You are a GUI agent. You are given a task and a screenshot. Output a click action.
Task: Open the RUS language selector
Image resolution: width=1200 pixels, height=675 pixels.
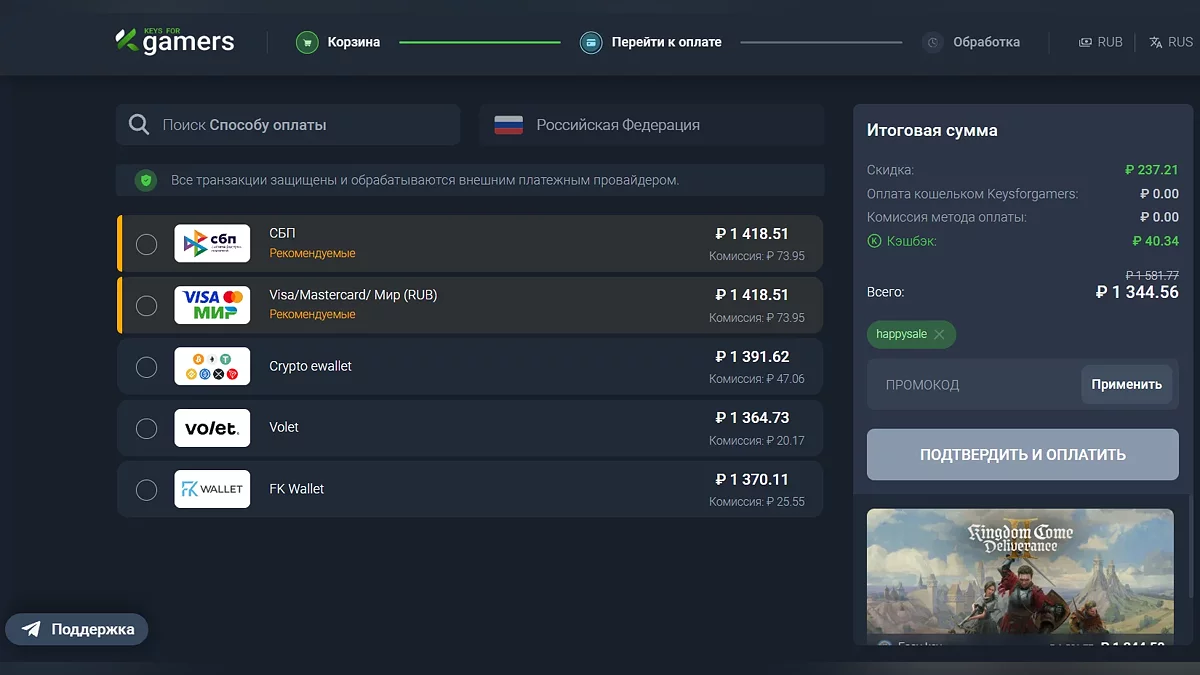1171,42
